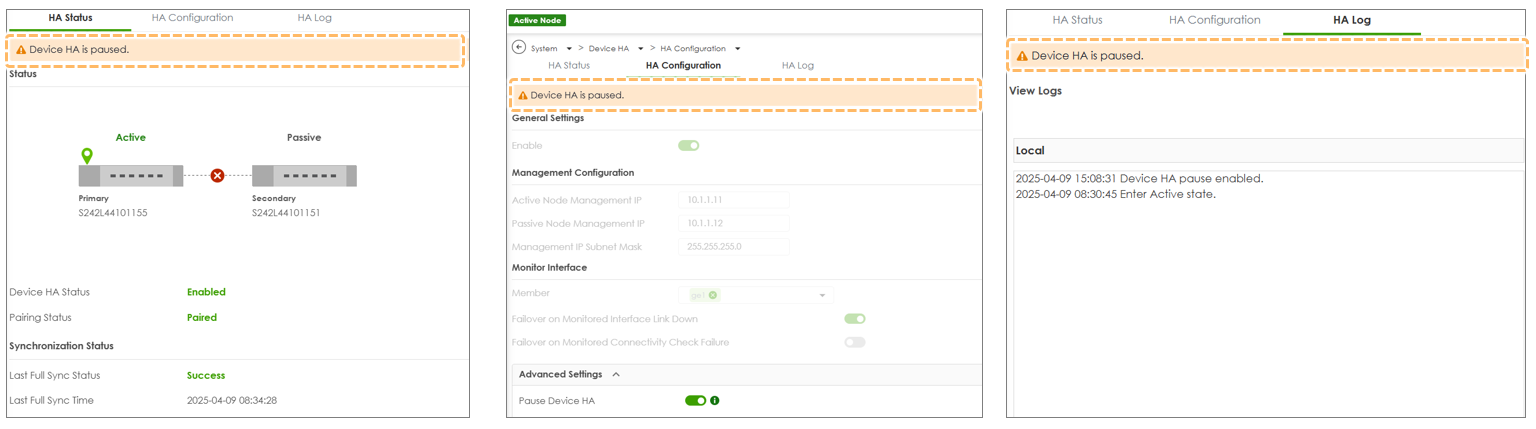Collapse the Advanced Settings section
Viewport: 1536px width, 429px height.
pyautogui.click(x=616, y=375)
